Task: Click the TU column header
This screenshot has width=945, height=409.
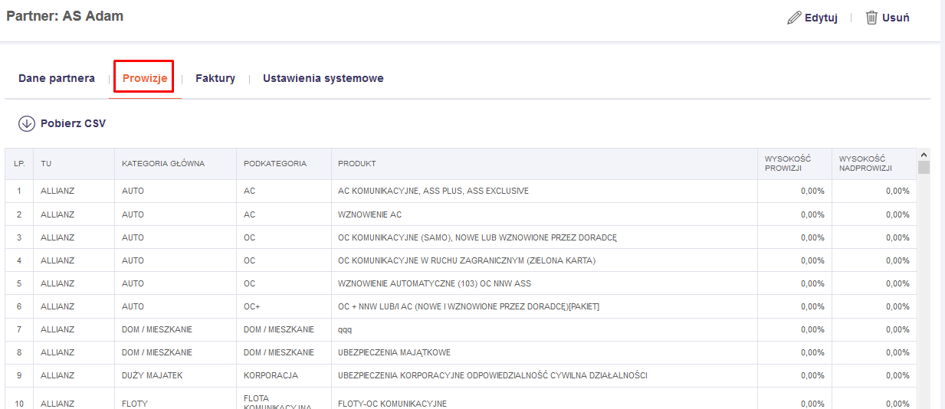Action: pyautogui.click(x=47, y=164)
